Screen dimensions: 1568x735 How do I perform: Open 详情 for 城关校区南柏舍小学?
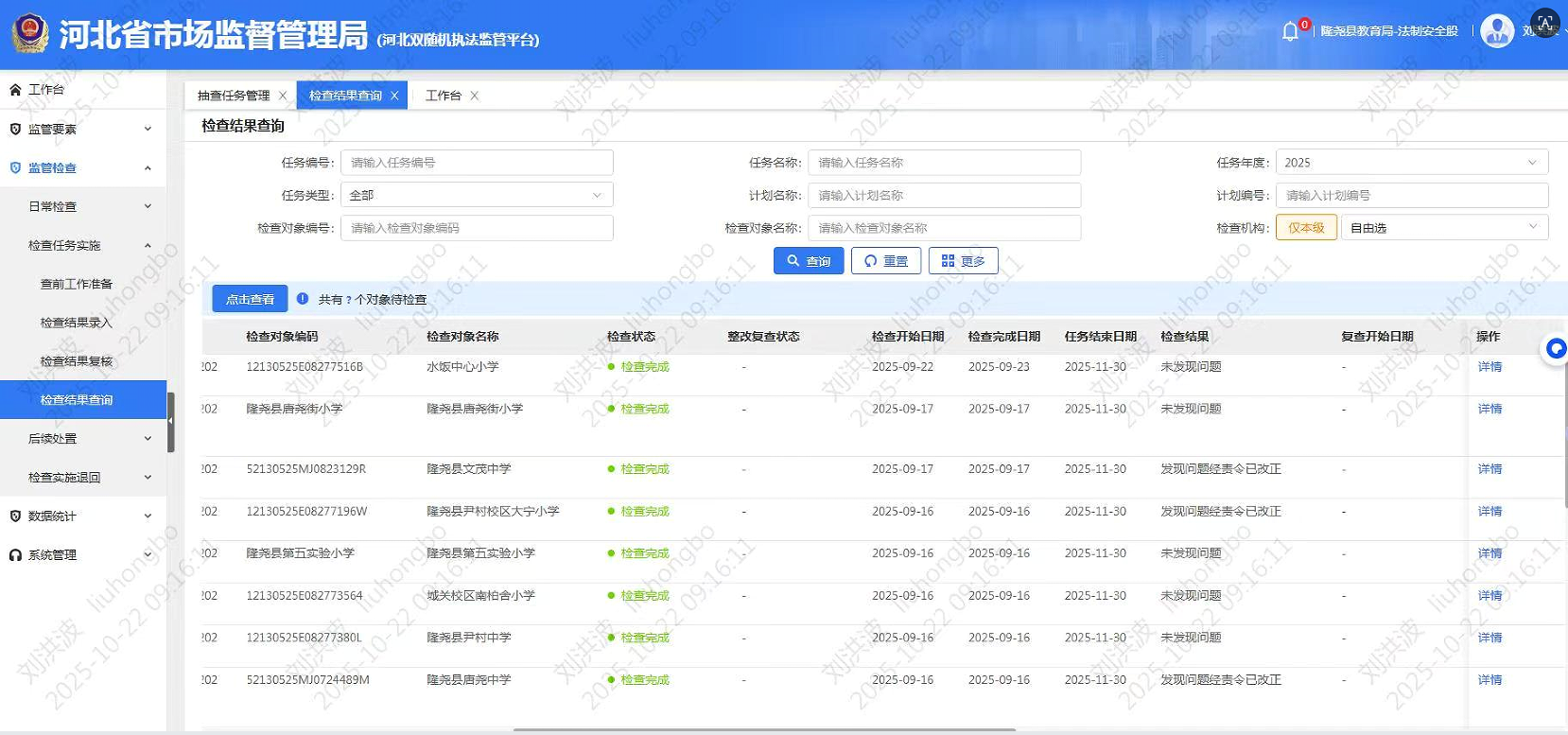pyautogui.click(x=1490, y=596)
